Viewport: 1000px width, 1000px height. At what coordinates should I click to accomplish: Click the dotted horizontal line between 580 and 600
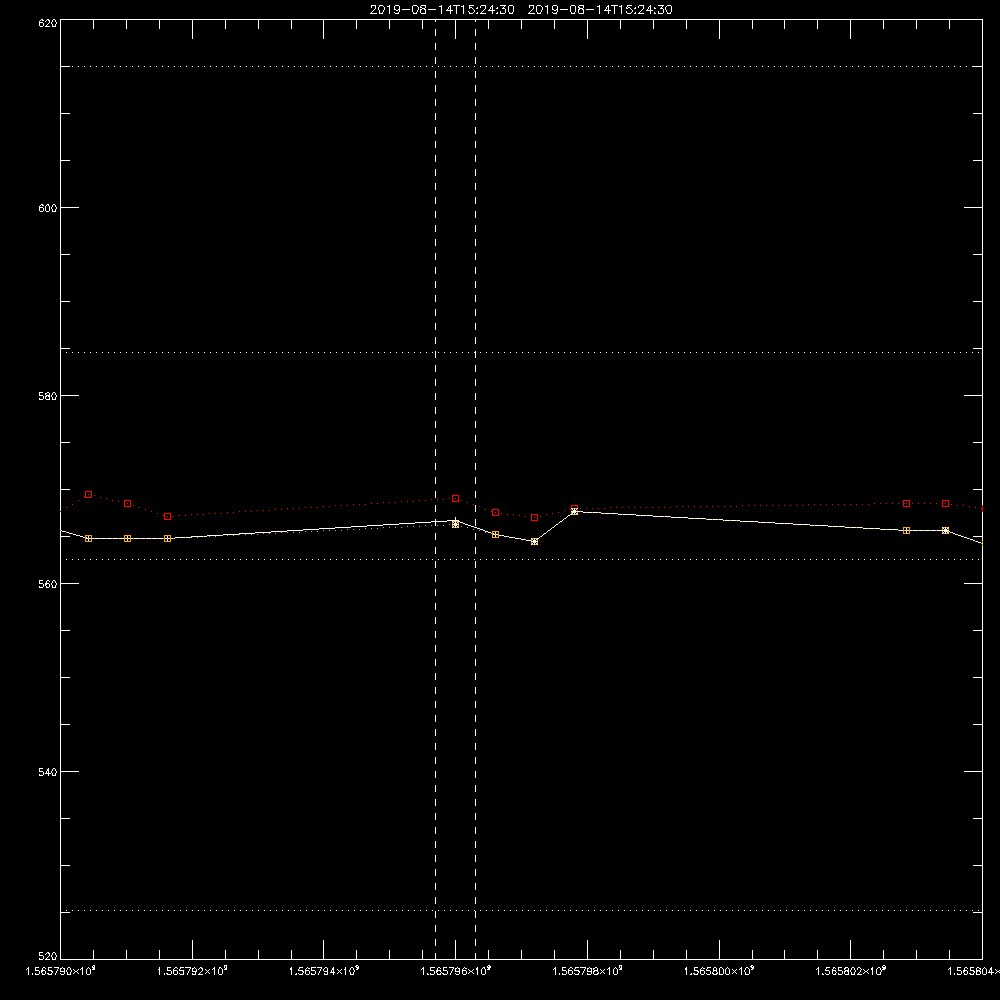pyautogui.click(x=521, y=352)
